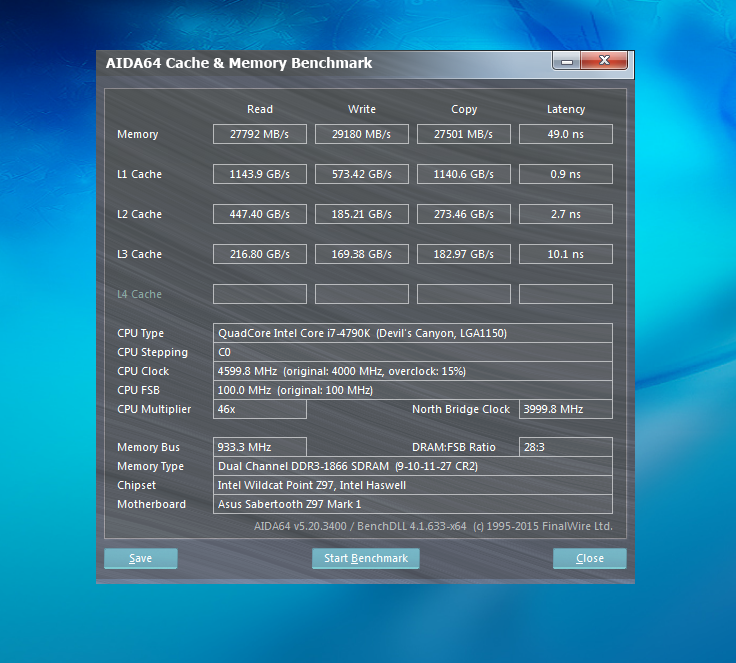Select the Memory Read value 27792 MB/s
736x663 pixels.
[x=260, y=134]
